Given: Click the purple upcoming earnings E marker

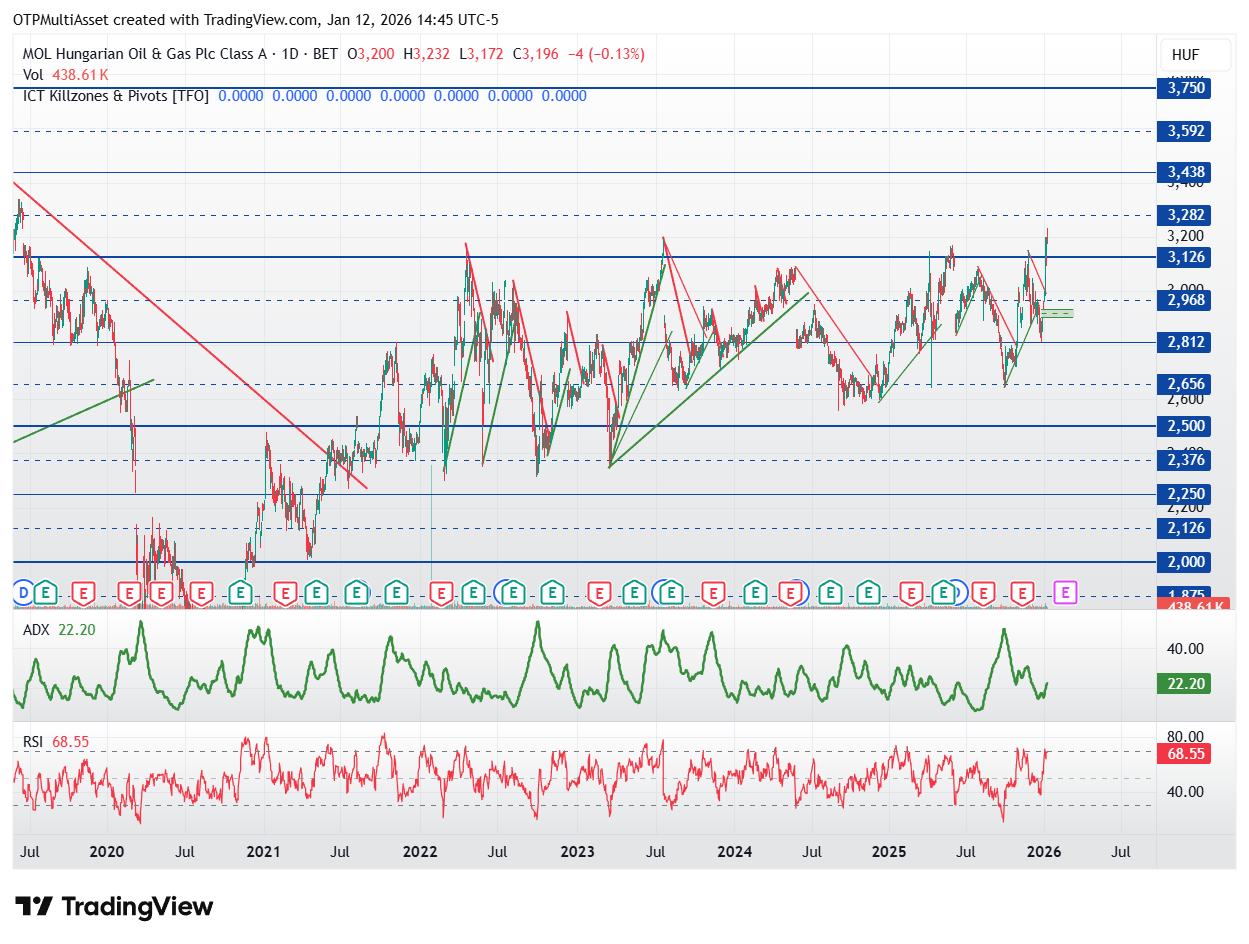Looking at the screenshot, I should pos(1065,593).
